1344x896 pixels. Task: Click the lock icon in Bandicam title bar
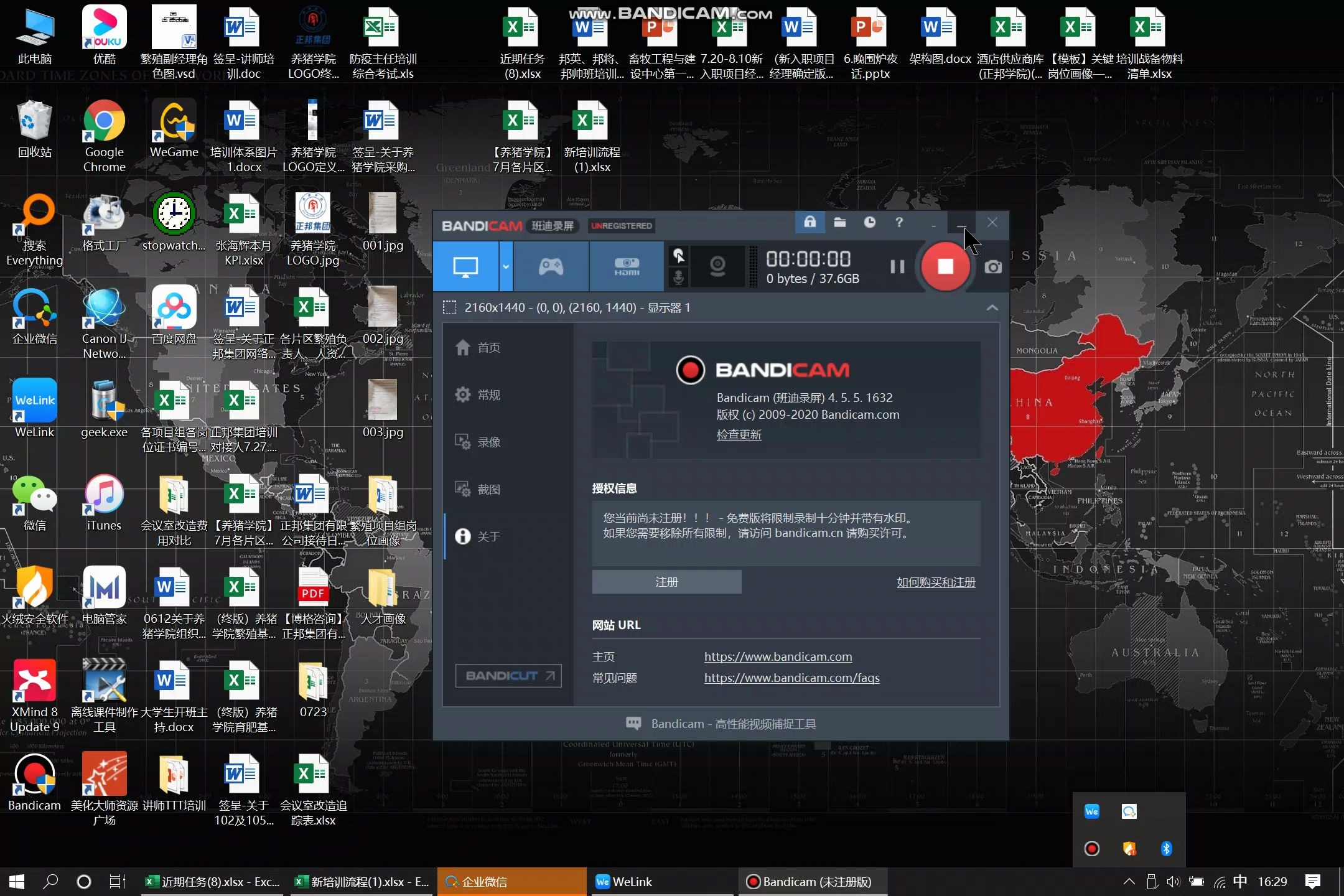[810, 222]
